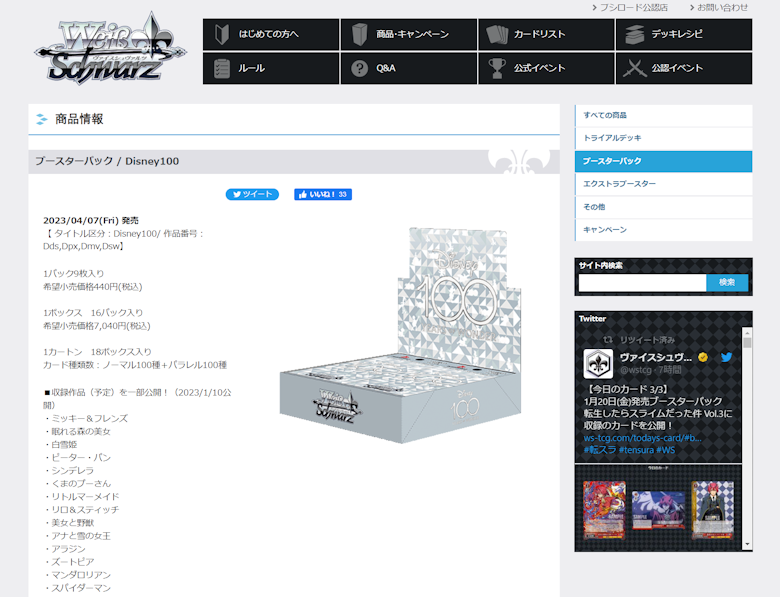Open the デッキレシピ deck stack icon

[634, 34]
